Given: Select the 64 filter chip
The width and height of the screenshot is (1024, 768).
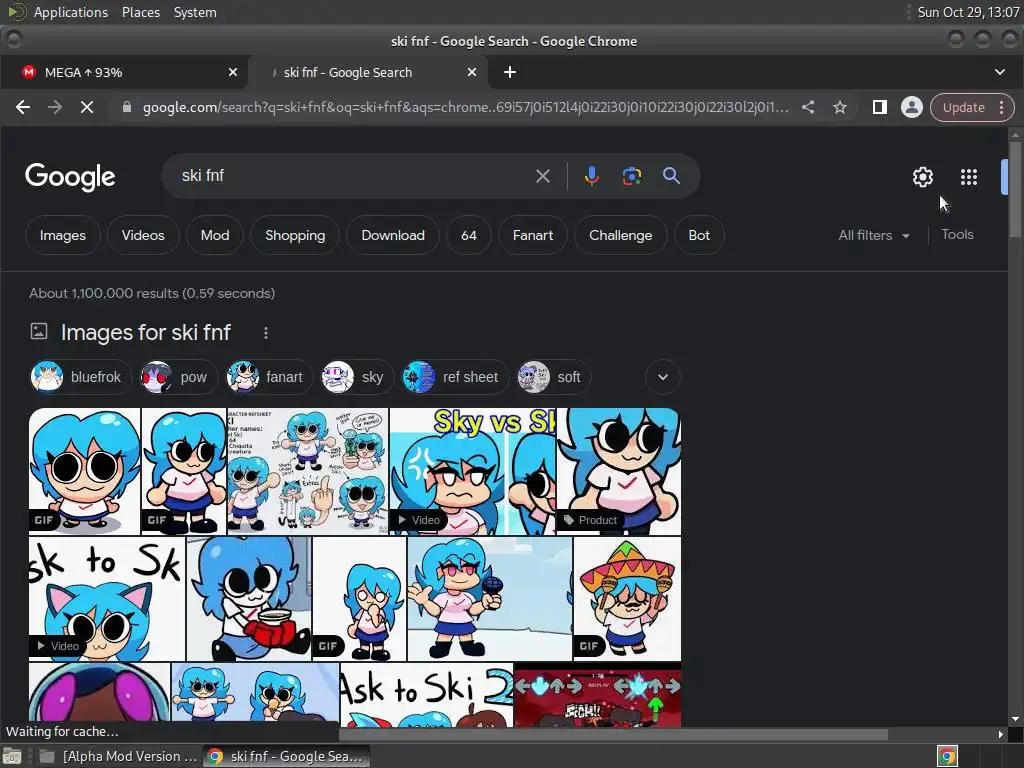Looking at the screenshot, I should [x=469, y=235].
